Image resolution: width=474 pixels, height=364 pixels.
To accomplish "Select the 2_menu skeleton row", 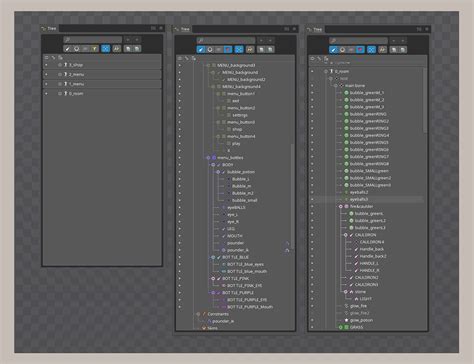I will point(102,74).
